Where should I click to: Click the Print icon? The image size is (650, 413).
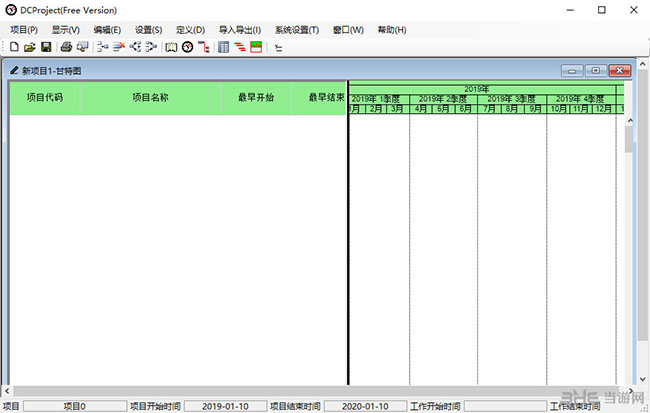point(66,47)
